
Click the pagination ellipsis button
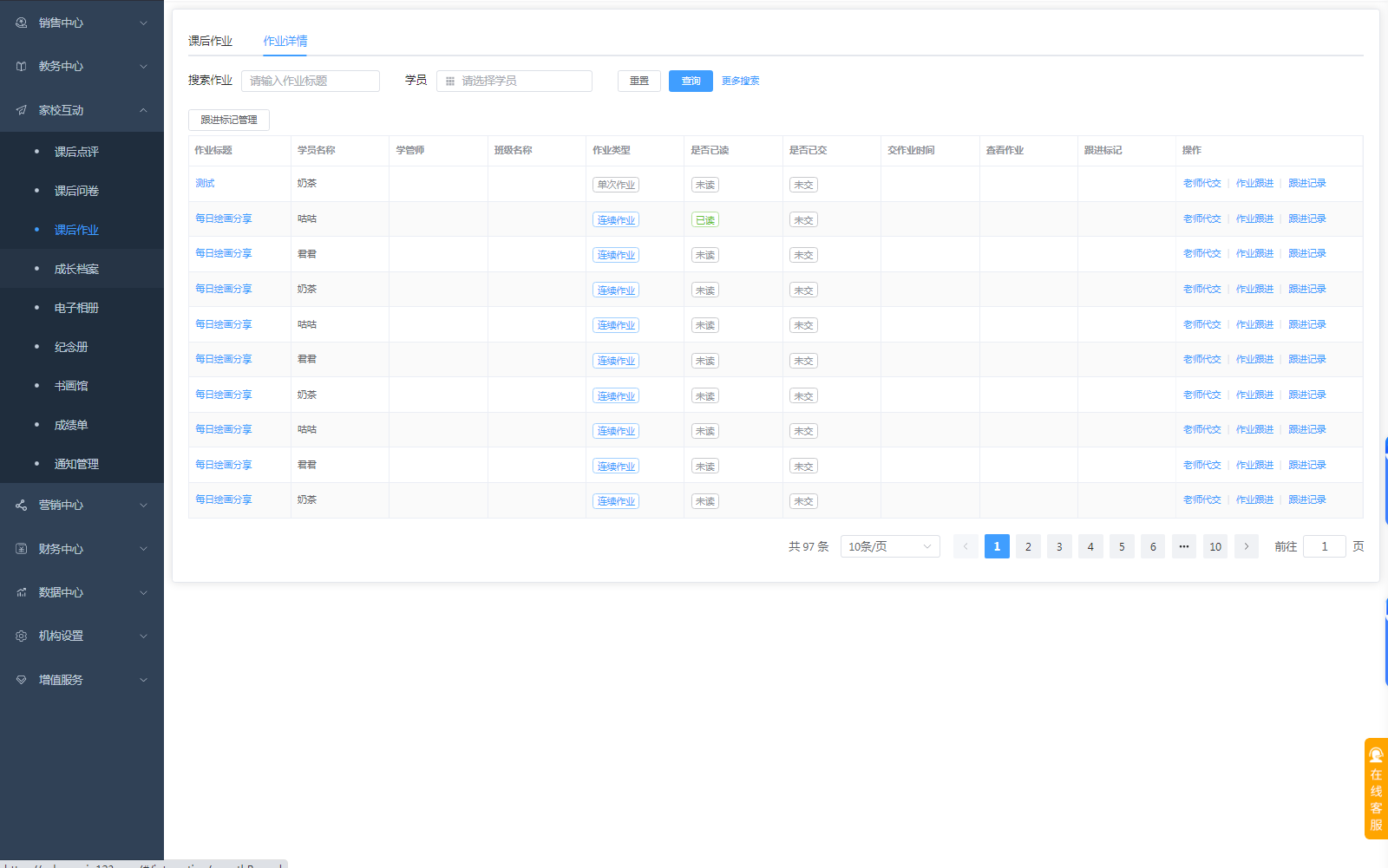click(x=1184, y=546)
